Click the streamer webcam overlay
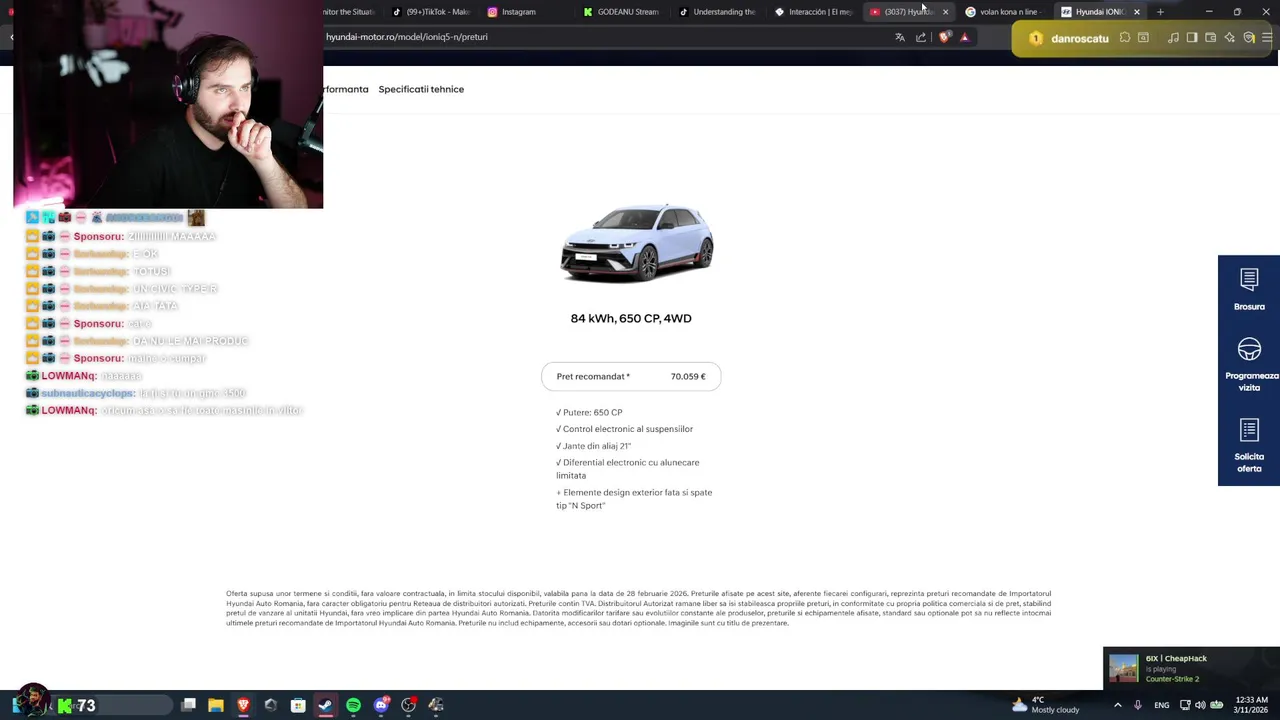The height and width of the screenshot is (720, 1280). [168, 104]
